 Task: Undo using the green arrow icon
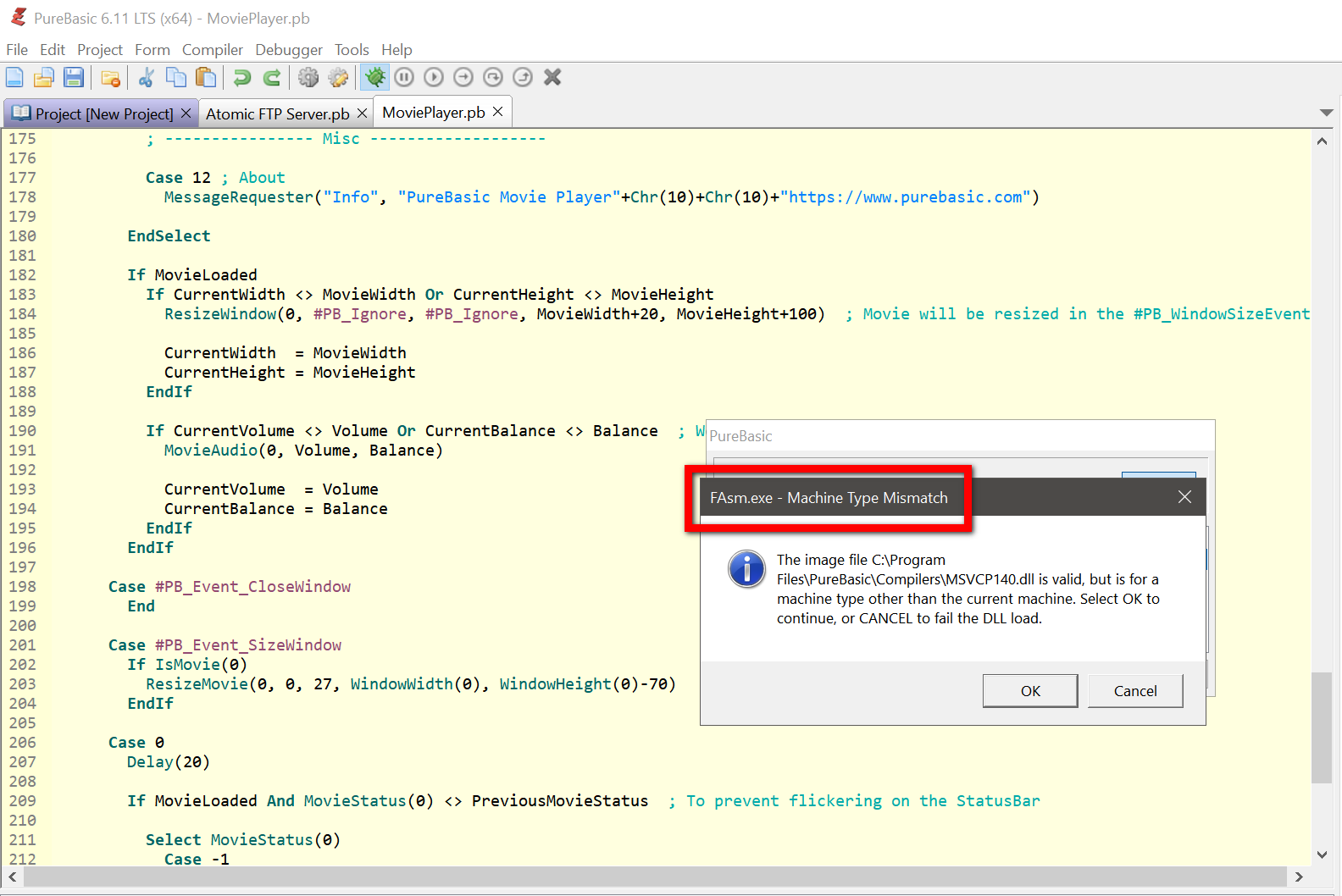pyautogui.click(x=242, y=78)
